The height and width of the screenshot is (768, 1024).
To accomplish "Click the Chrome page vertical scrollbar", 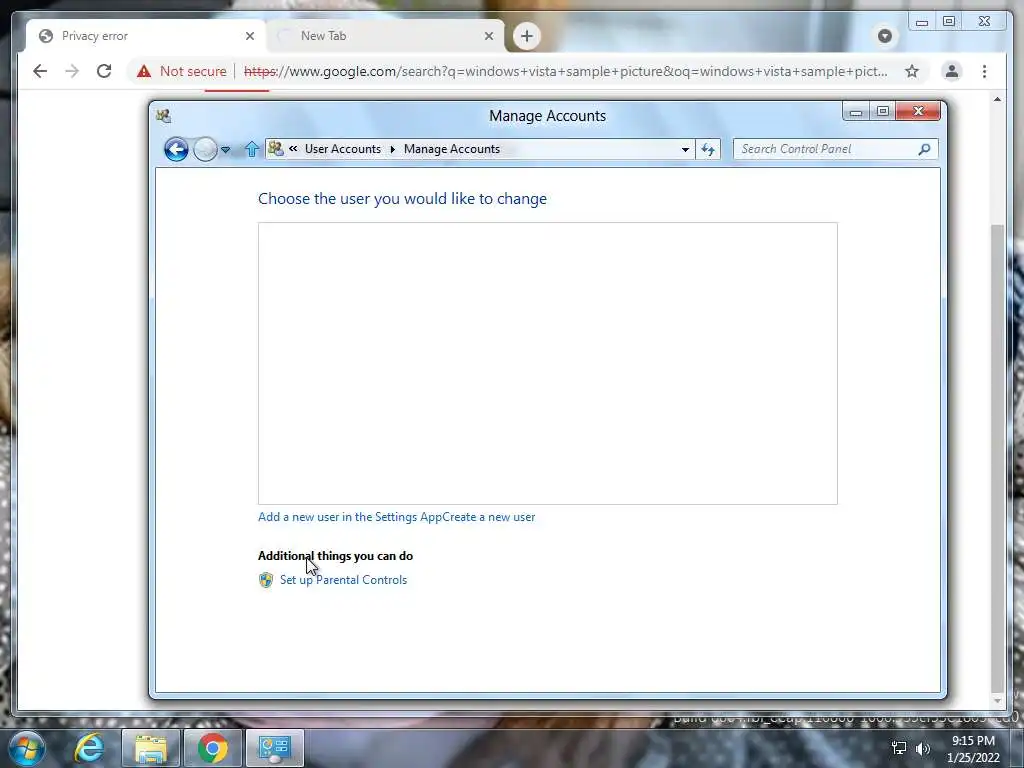I will pyautogui.click(x=997, y=457).
